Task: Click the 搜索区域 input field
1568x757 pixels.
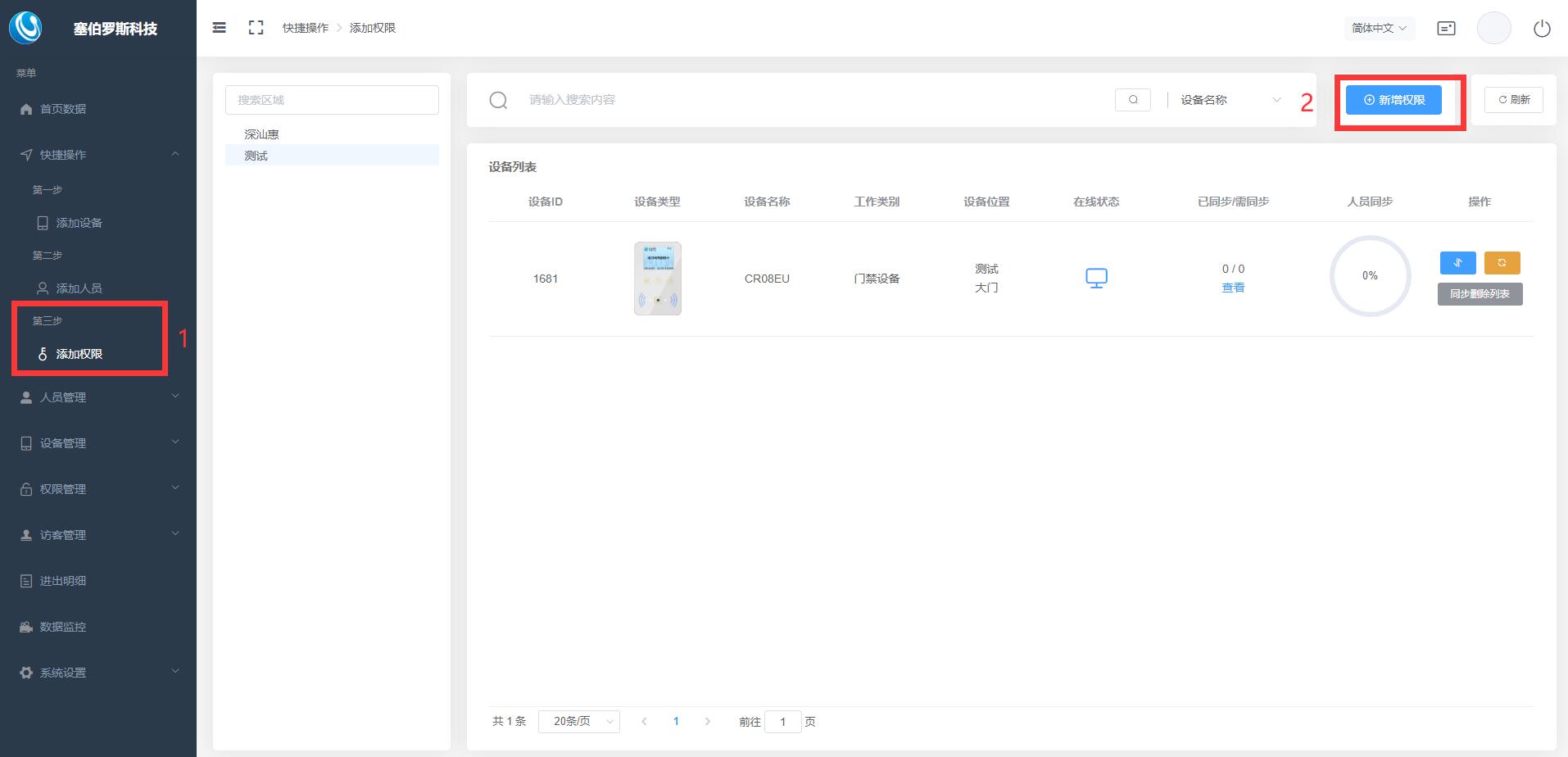Action: (x=332, y=100)
